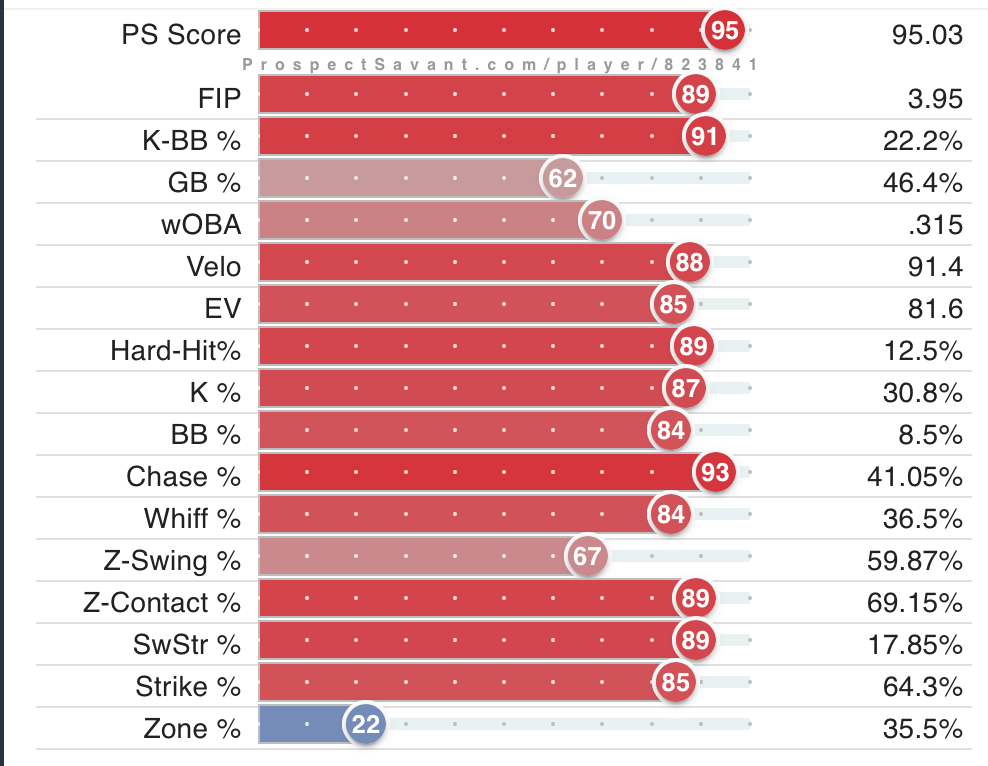988x766 pixels.
Task: Click the Z-Swing % 67 percentile bubble
Action: tap(587, 556)
